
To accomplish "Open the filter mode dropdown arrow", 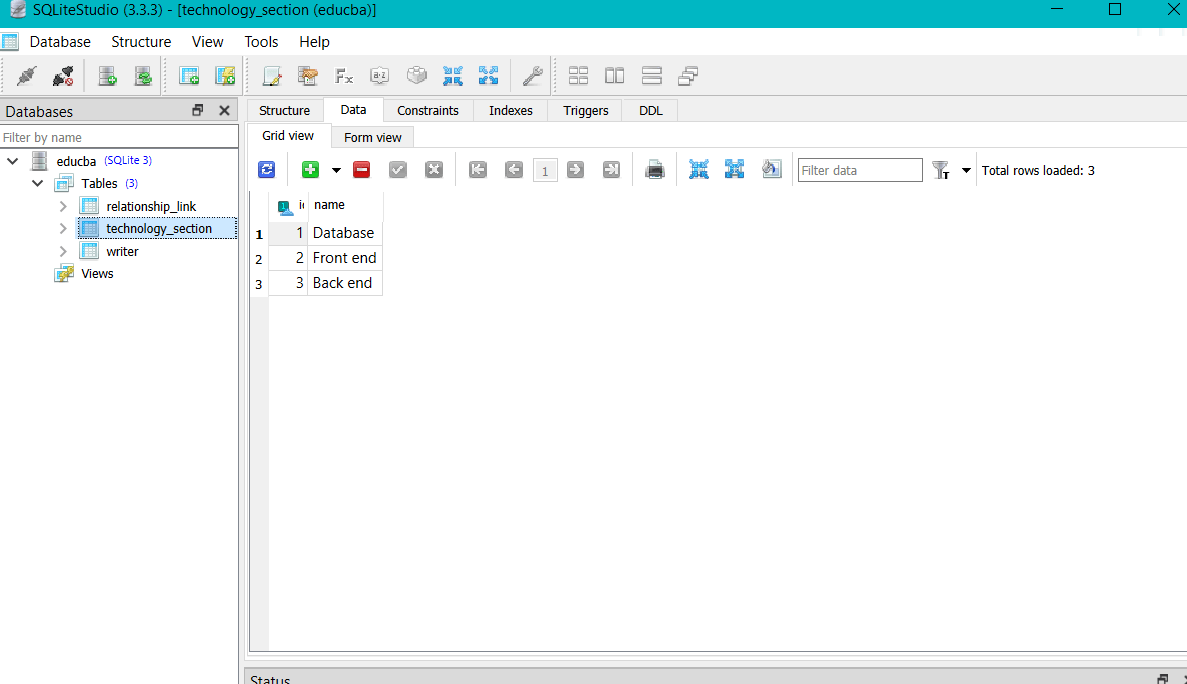I will tap(966, 170).
